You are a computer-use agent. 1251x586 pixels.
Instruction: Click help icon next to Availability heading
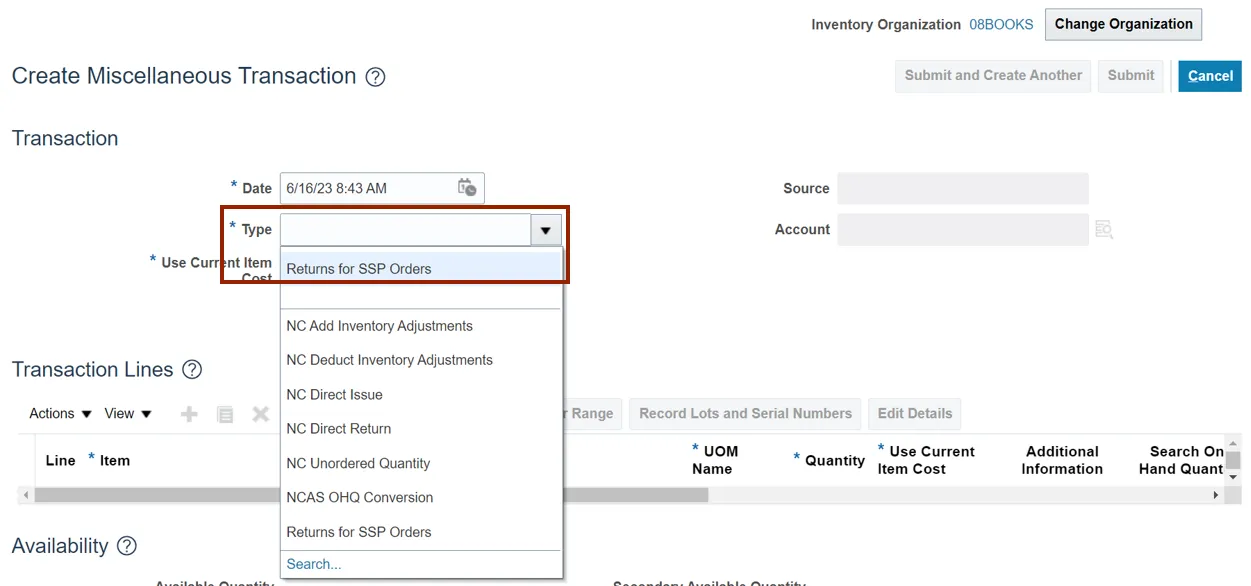(127, 546)
